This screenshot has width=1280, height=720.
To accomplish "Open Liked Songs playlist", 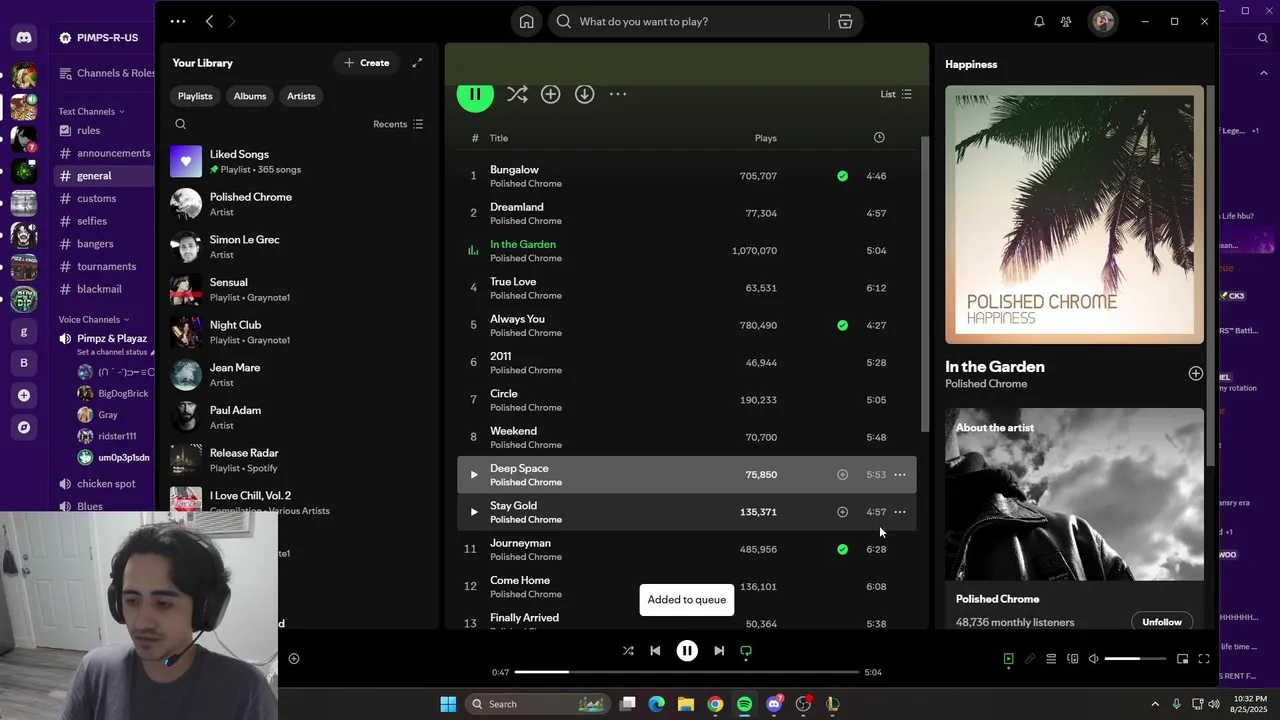I will pos(300,161).
